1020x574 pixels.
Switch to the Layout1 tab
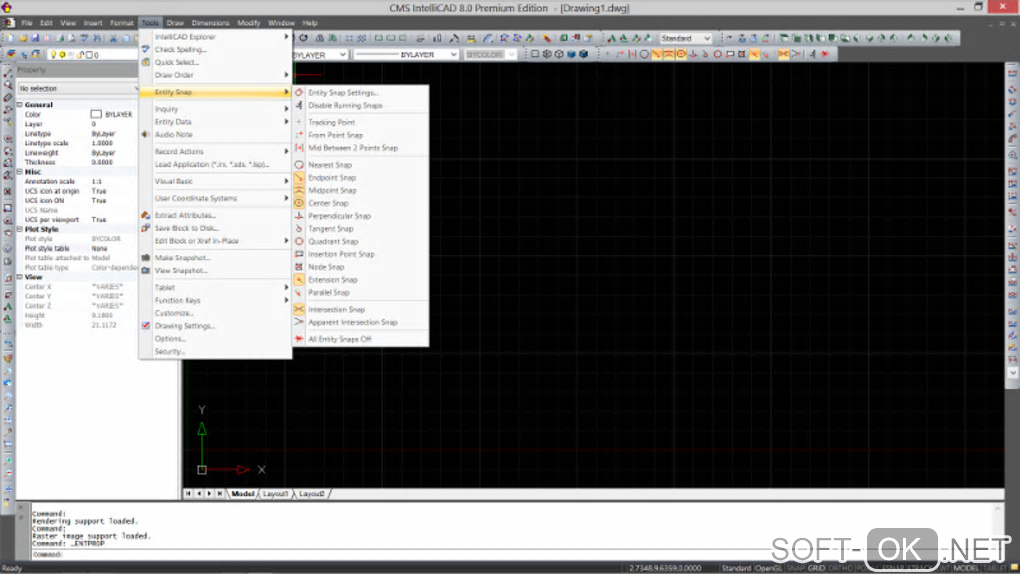point(276,494)
